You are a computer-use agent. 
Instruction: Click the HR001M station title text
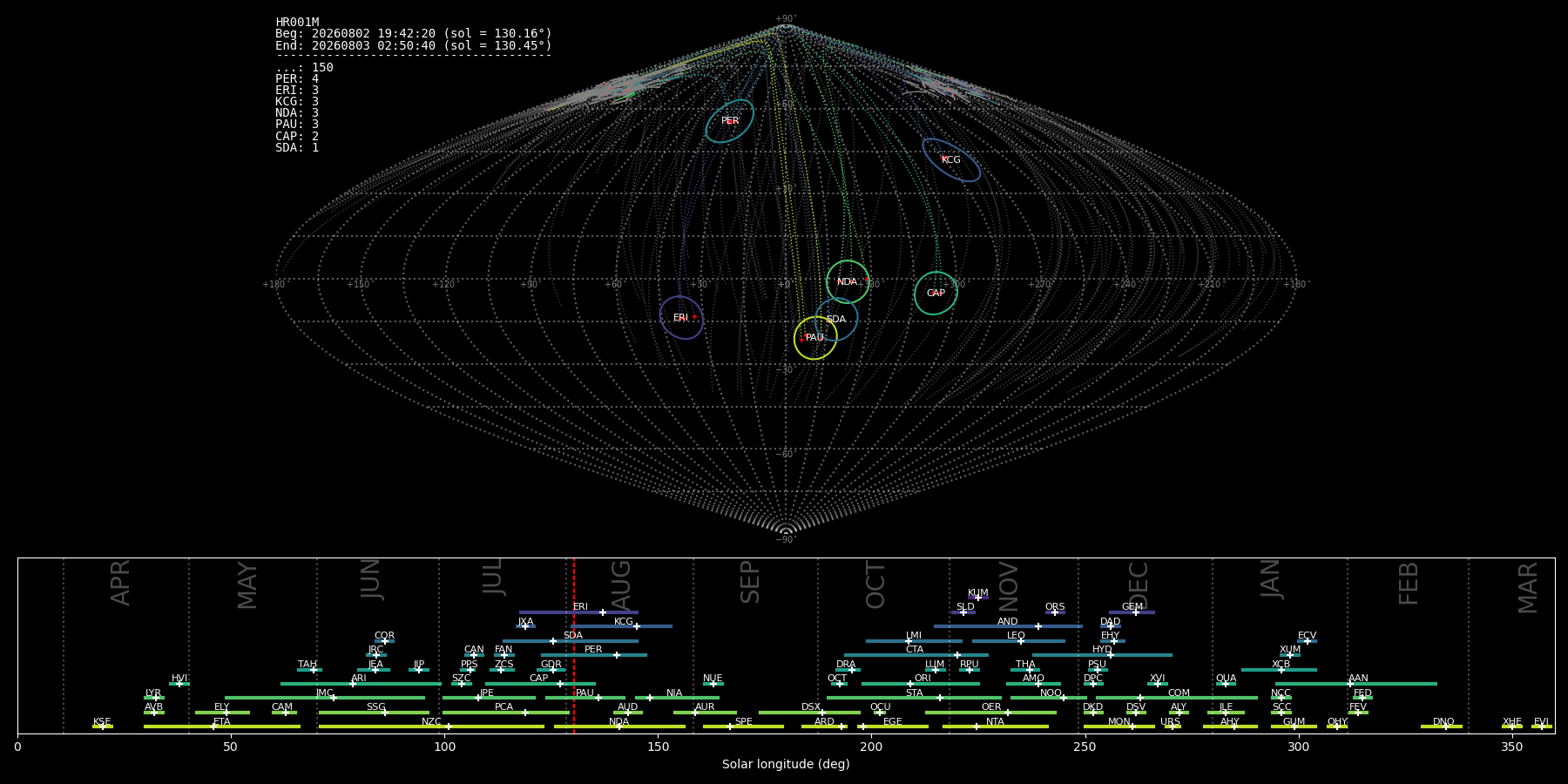click(297, 22)
